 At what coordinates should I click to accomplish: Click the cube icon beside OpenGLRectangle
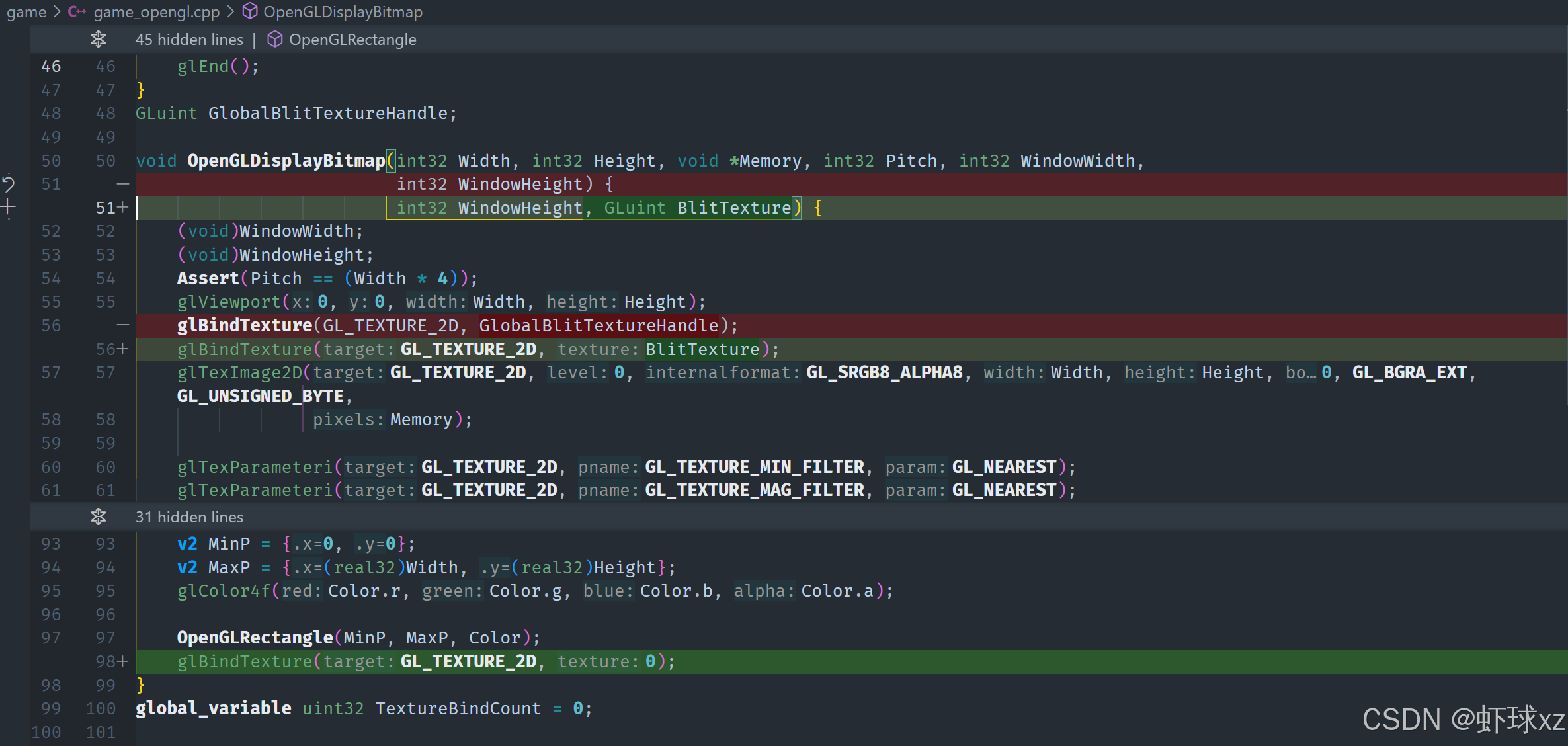(275, 40)
